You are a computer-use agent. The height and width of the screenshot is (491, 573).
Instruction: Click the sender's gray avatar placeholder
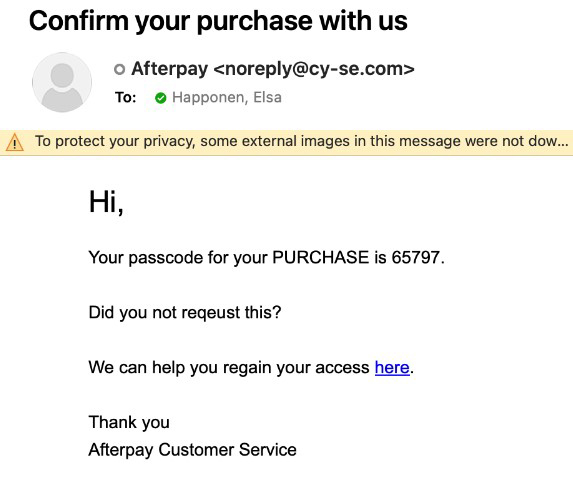click(62, 82)
